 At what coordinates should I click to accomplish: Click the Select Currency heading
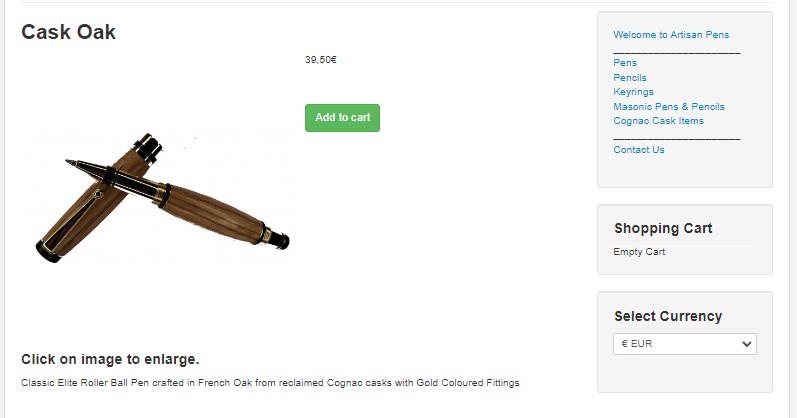[x=668, y=316]
